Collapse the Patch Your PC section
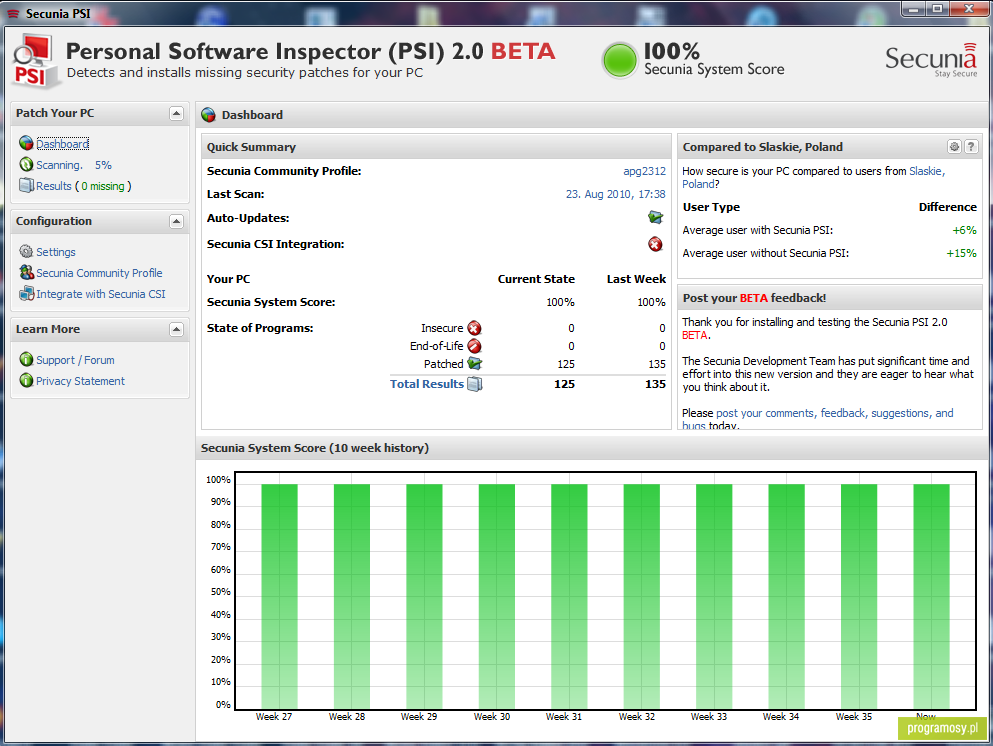The width and height of the screenshot is (993, 746). pos(177,113)
